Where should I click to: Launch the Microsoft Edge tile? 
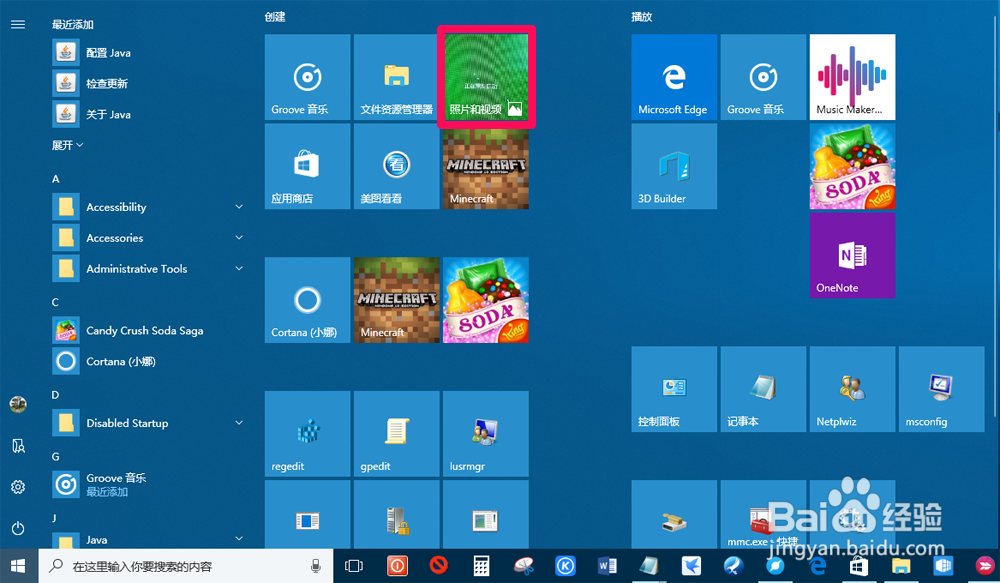674,77
